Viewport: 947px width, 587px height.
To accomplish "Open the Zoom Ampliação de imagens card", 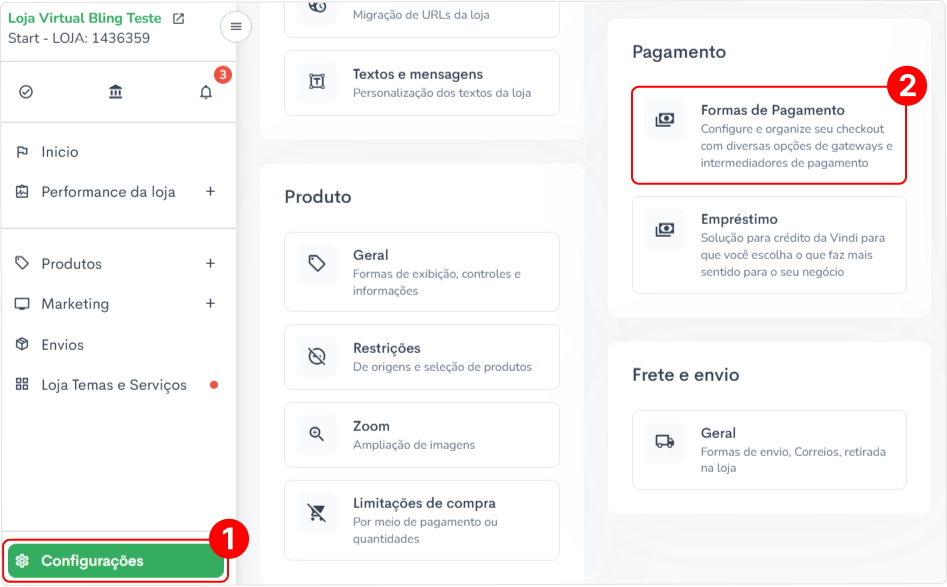I will coord(422,435).
